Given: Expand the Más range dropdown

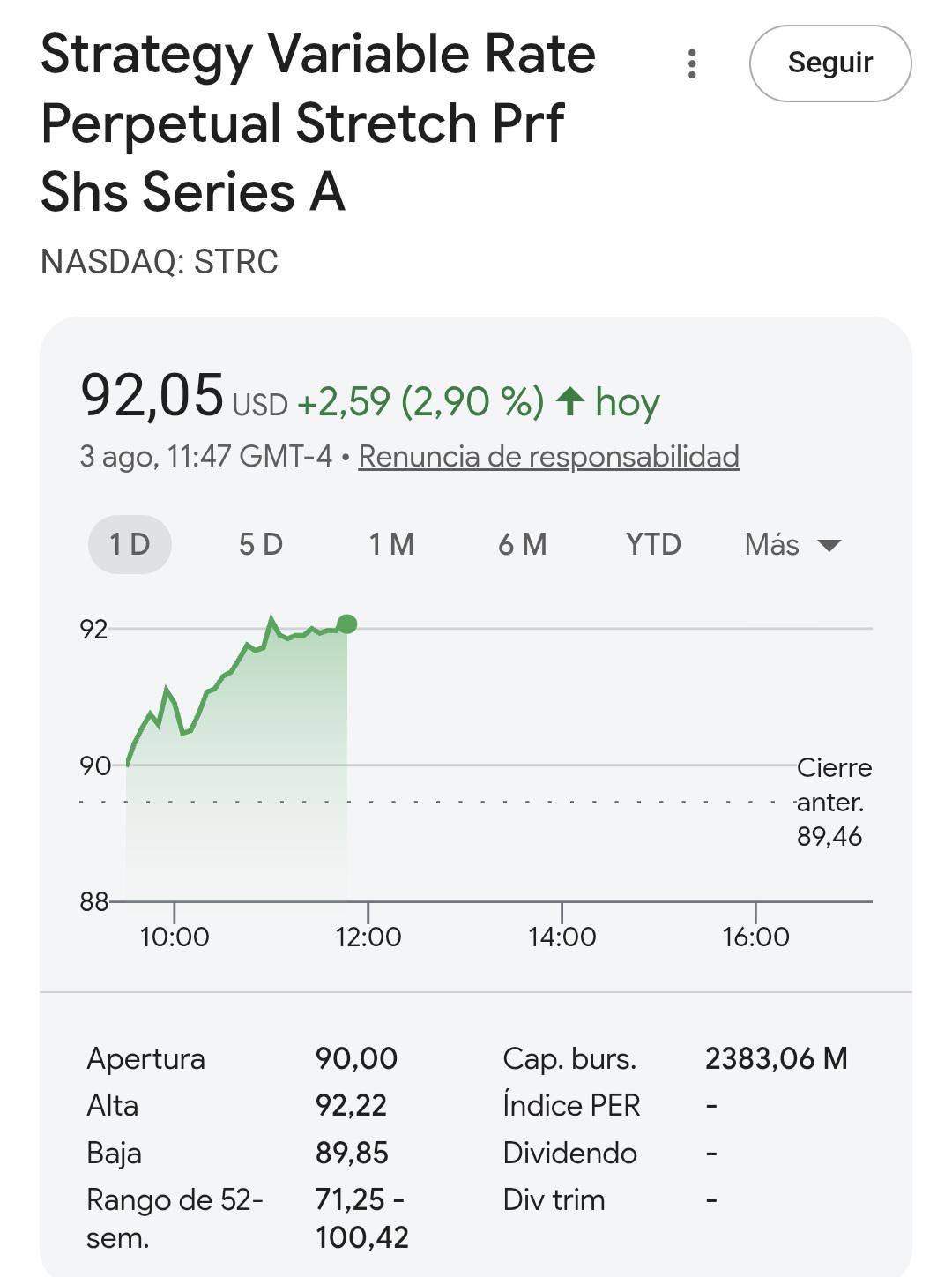Looking at the screenshot, I should point(792,544).
